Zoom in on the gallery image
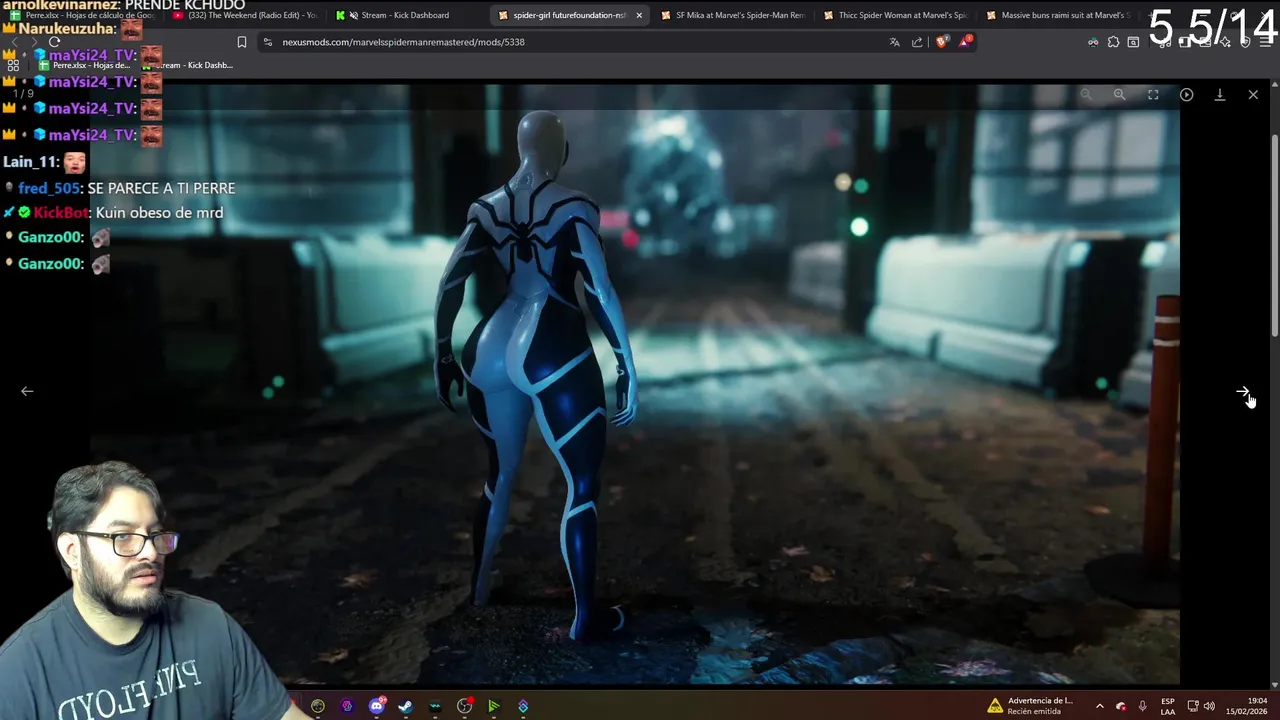The width and height of the screenshot is (1280, 720). point(1119,94)
